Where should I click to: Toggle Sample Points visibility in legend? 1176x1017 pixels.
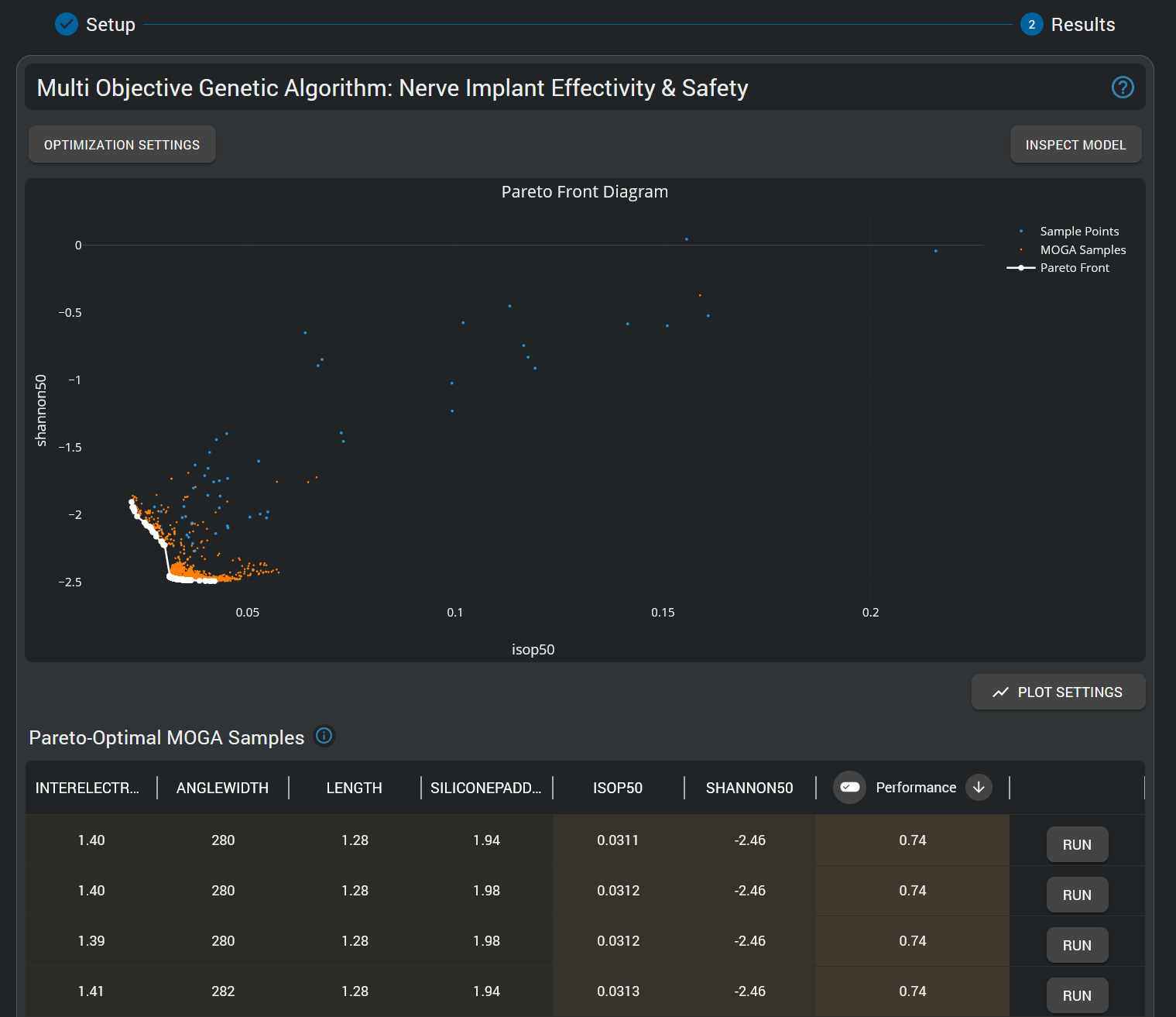coord(1078,232)
